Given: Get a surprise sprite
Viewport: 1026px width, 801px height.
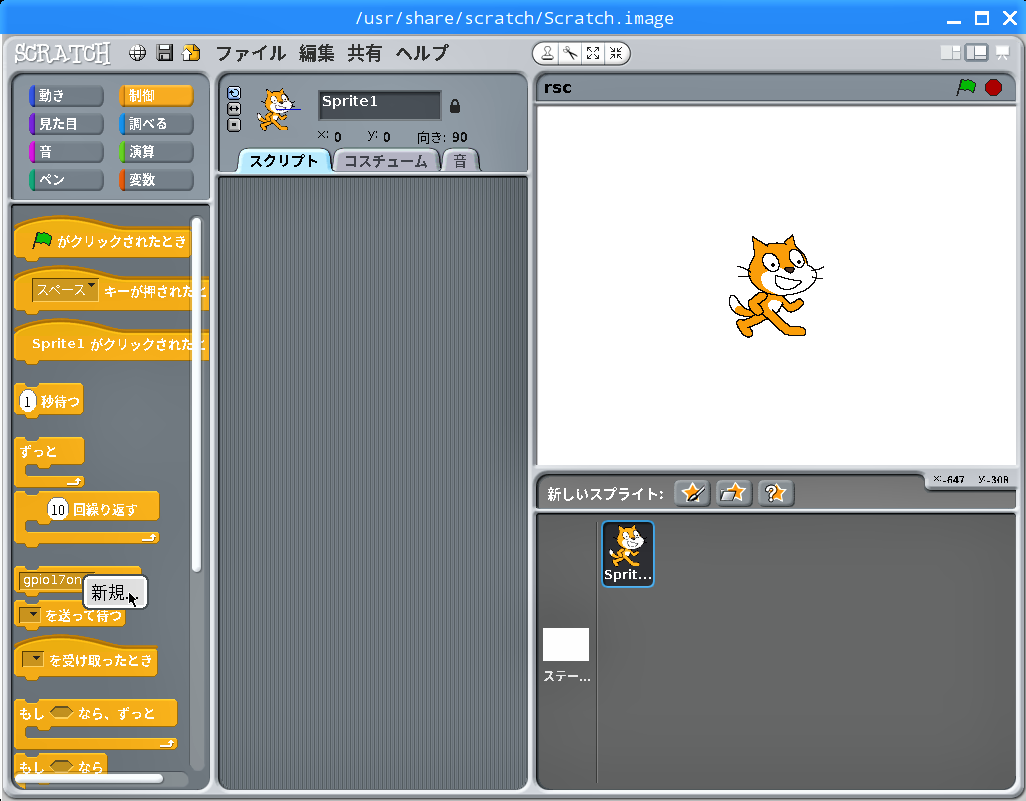Looking at the screenshot, I should (x=775, y=493).
